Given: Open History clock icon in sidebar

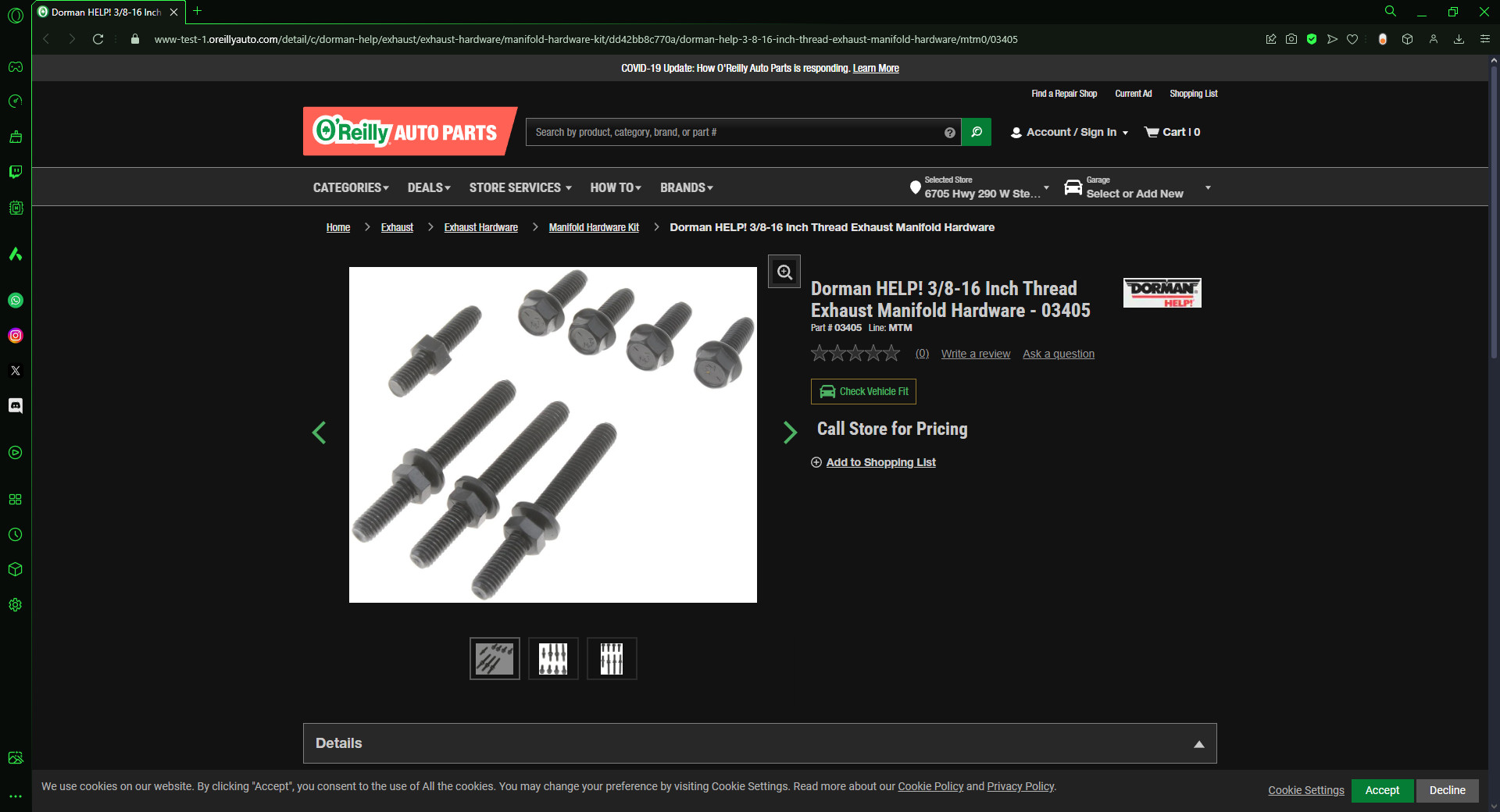Looking at the screenshot, I should 16,535.
